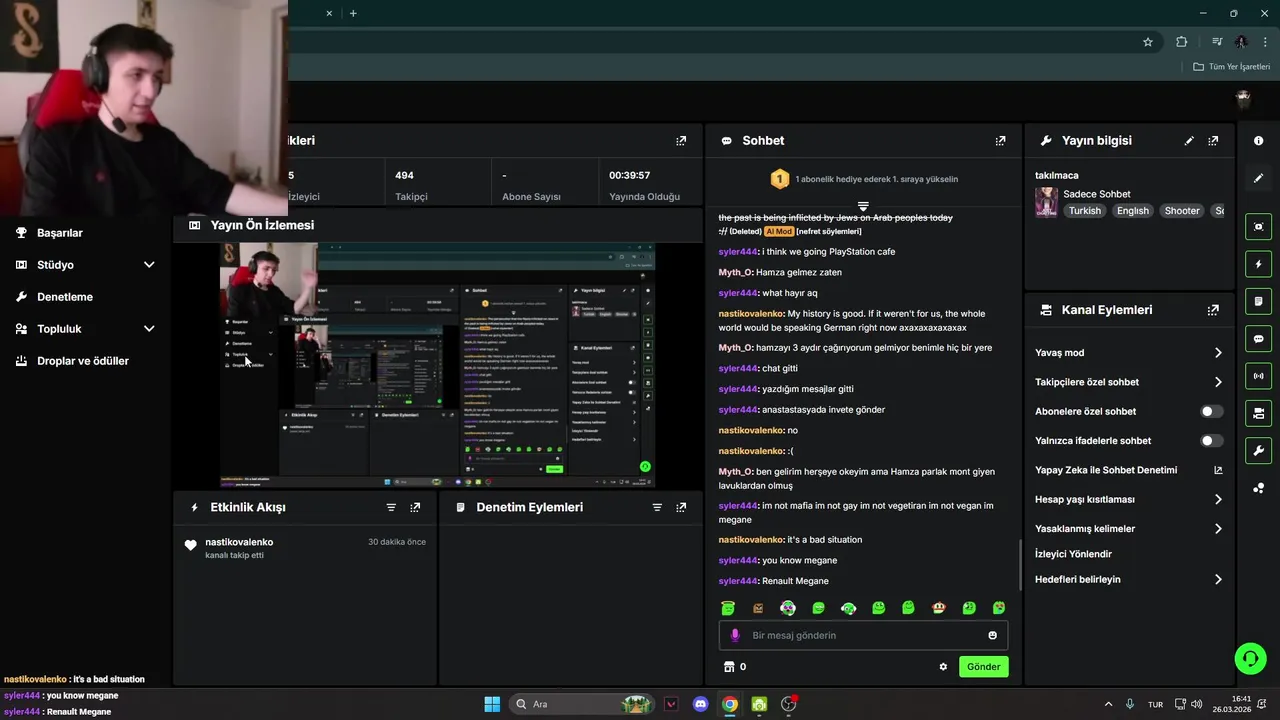Pop out the Yayın bilgisi panel

click(x=1213, y=141)
